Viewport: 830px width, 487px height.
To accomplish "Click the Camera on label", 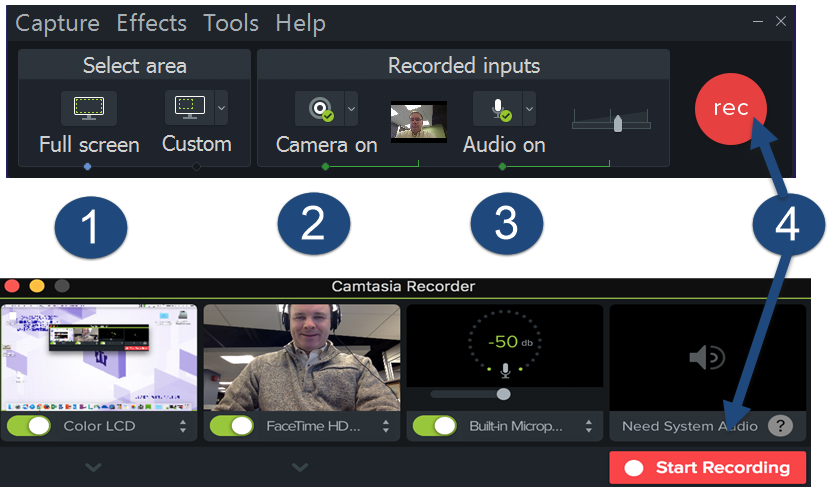I will coord(327,145).
